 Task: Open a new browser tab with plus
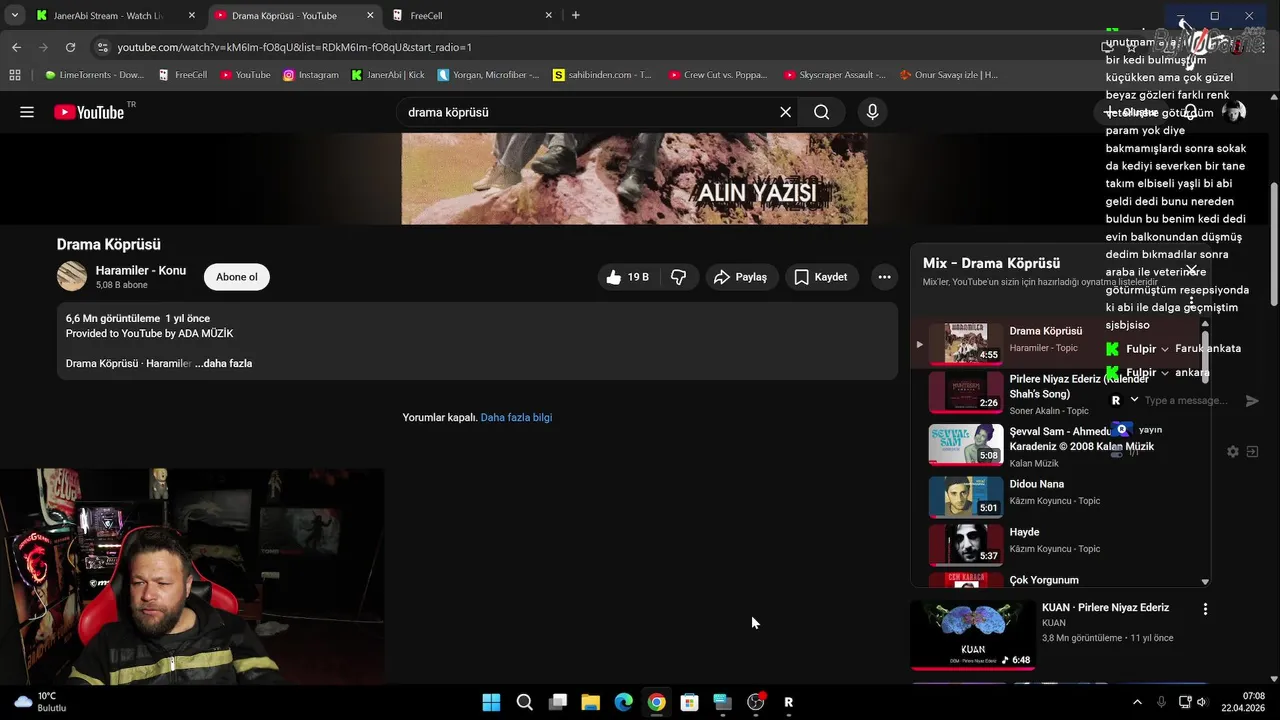tap(575, 15)
